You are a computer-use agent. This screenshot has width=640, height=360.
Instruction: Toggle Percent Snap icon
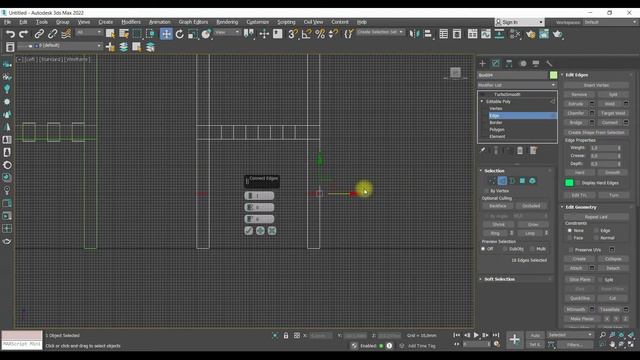click(x=320, y=34)
